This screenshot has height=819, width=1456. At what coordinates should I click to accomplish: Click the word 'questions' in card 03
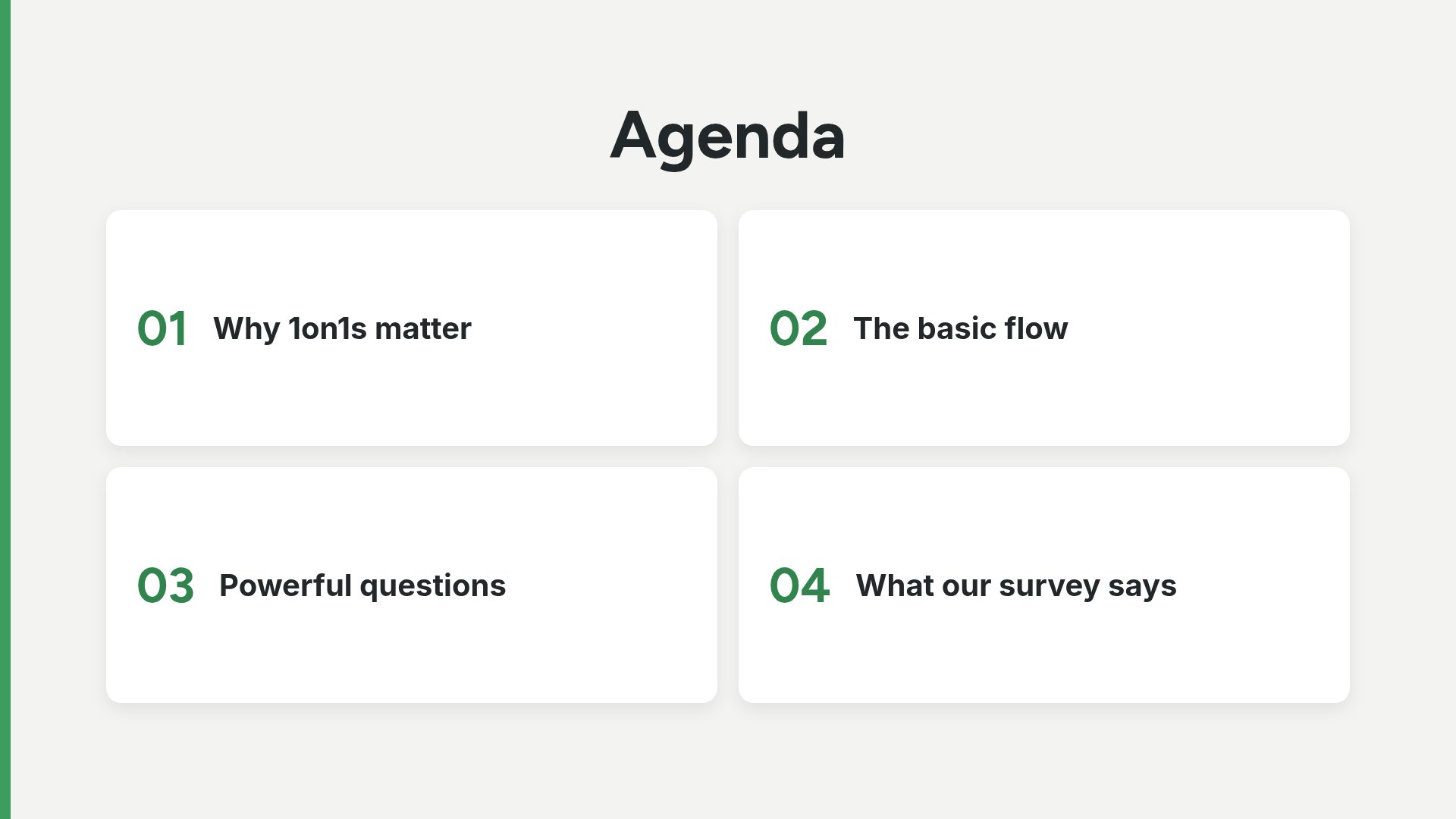coord(433,587)
